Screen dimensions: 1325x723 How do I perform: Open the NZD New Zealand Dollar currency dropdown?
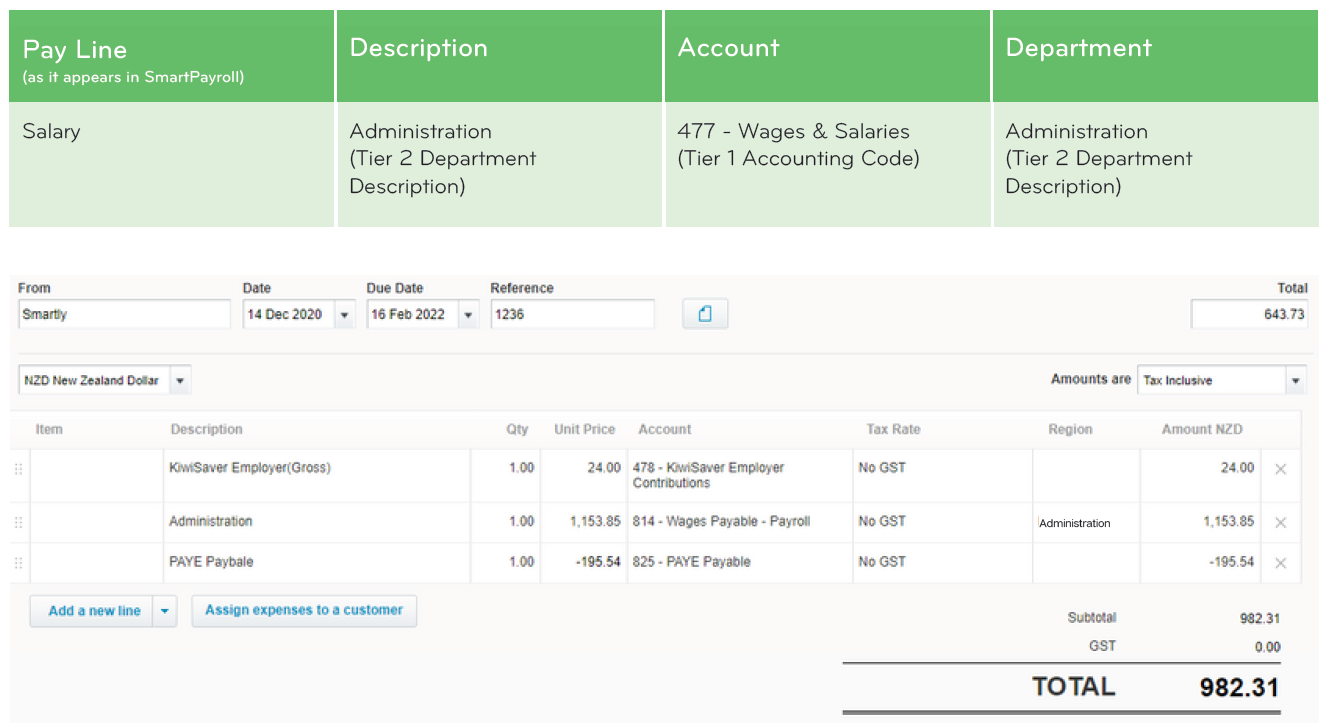click(x=180, y=380)
